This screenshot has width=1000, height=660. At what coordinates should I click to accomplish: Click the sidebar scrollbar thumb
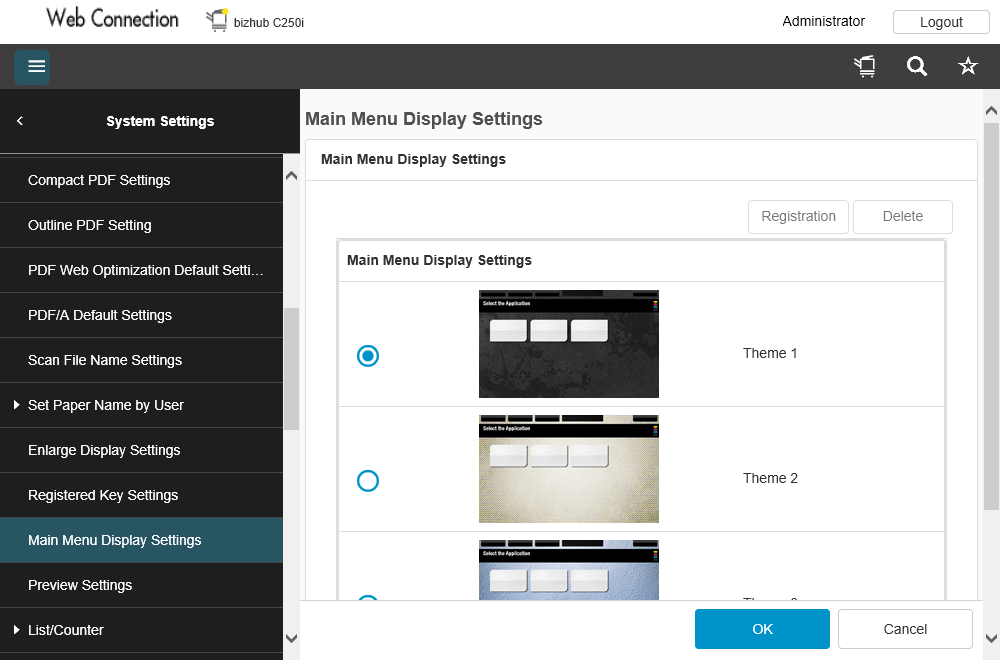291,369
